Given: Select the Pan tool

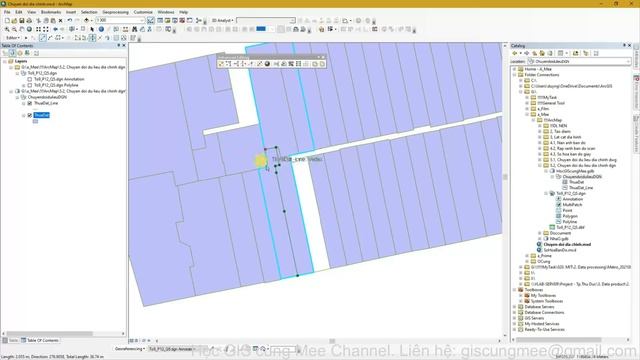Looking at the screenshot, I should pyautogui.click(x=22, y=29).
